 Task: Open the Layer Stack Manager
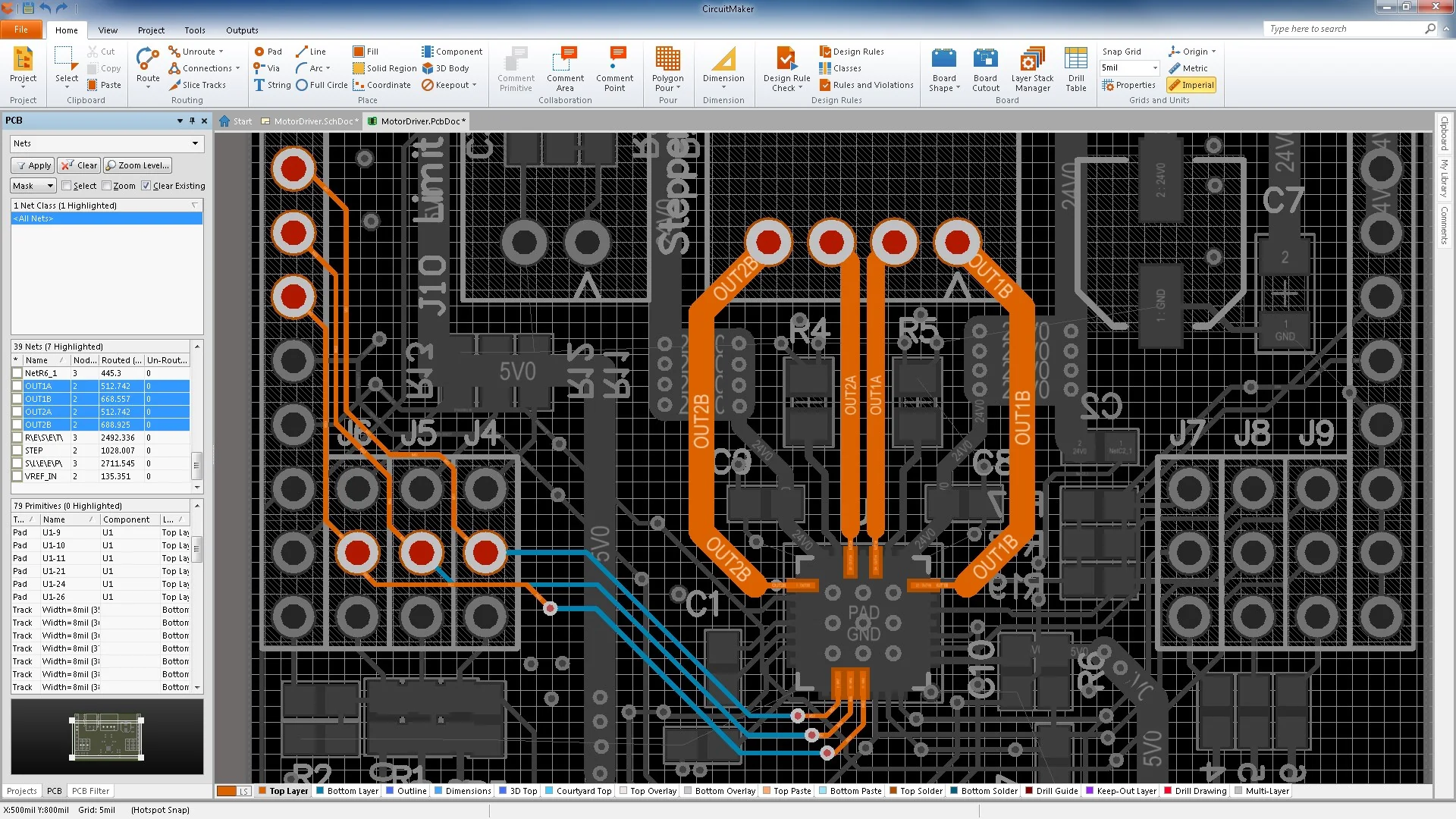[x=1031, y=68]
